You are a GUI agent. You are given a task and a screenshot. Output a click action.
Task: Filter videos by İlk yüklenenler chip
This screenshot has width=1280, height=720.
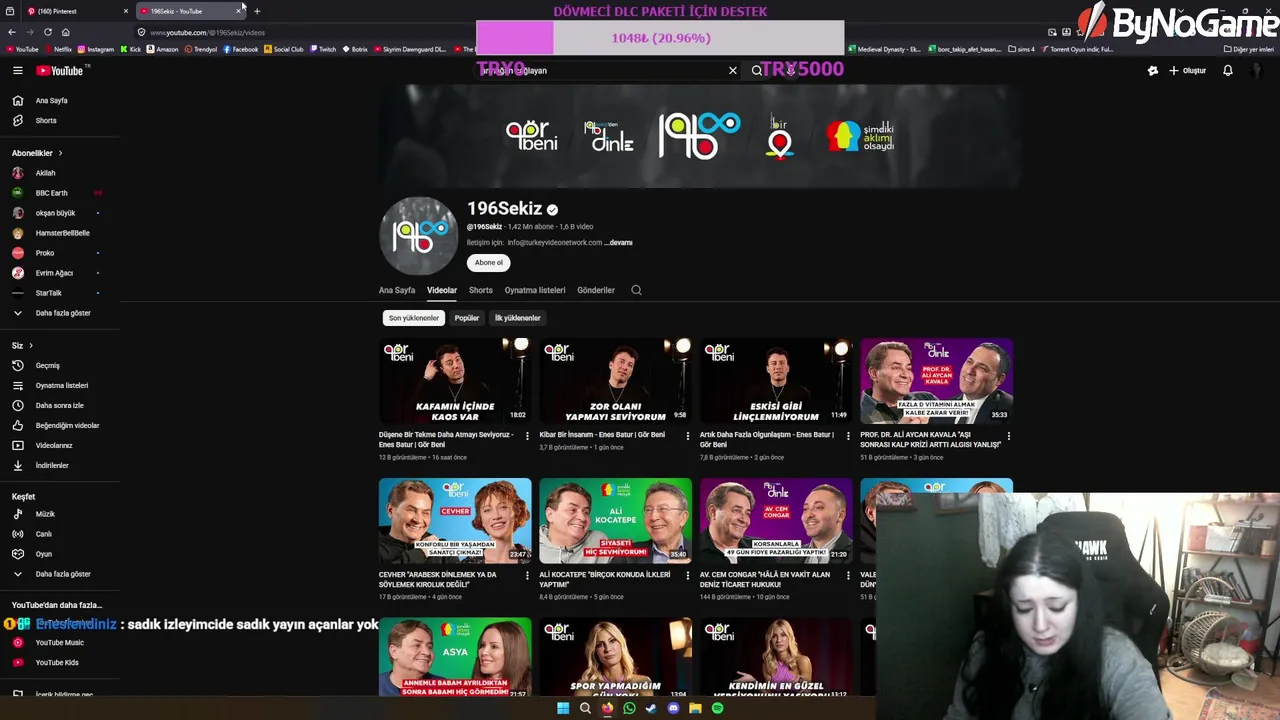(x=517, y=318)
